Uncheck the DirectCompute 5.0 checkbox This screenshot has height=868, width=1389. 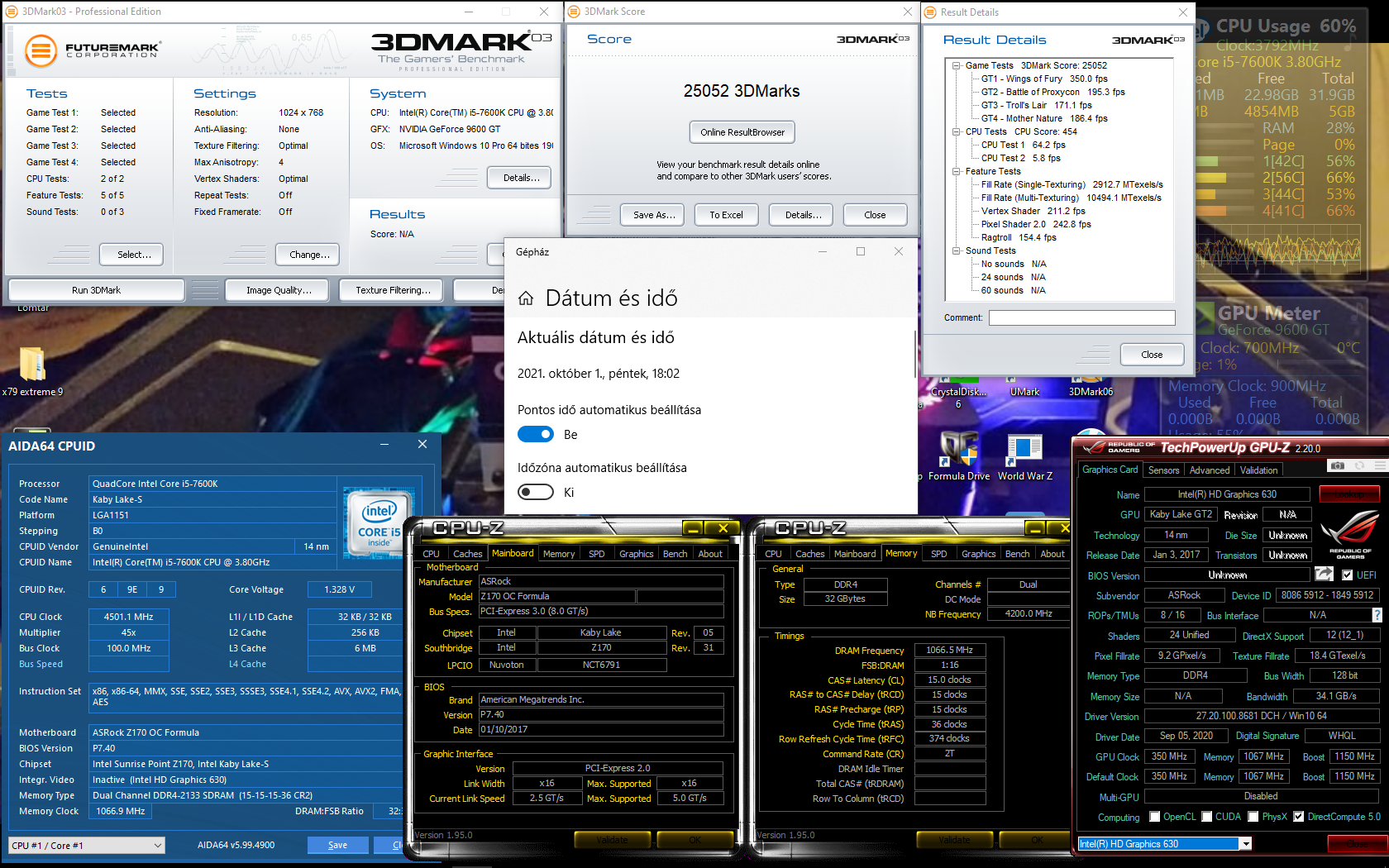click(1299, 817)
